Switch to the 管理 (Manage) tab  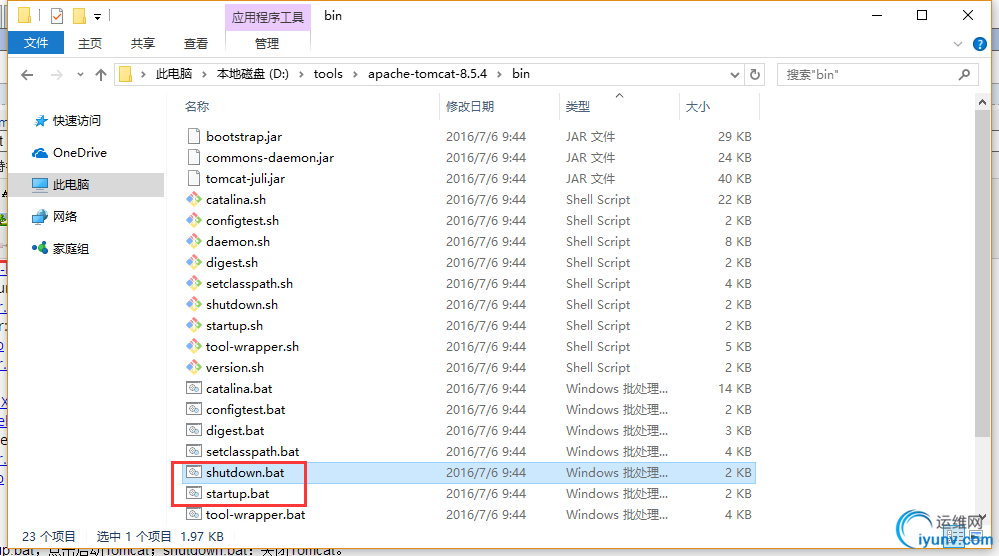(x=267, y=43)
